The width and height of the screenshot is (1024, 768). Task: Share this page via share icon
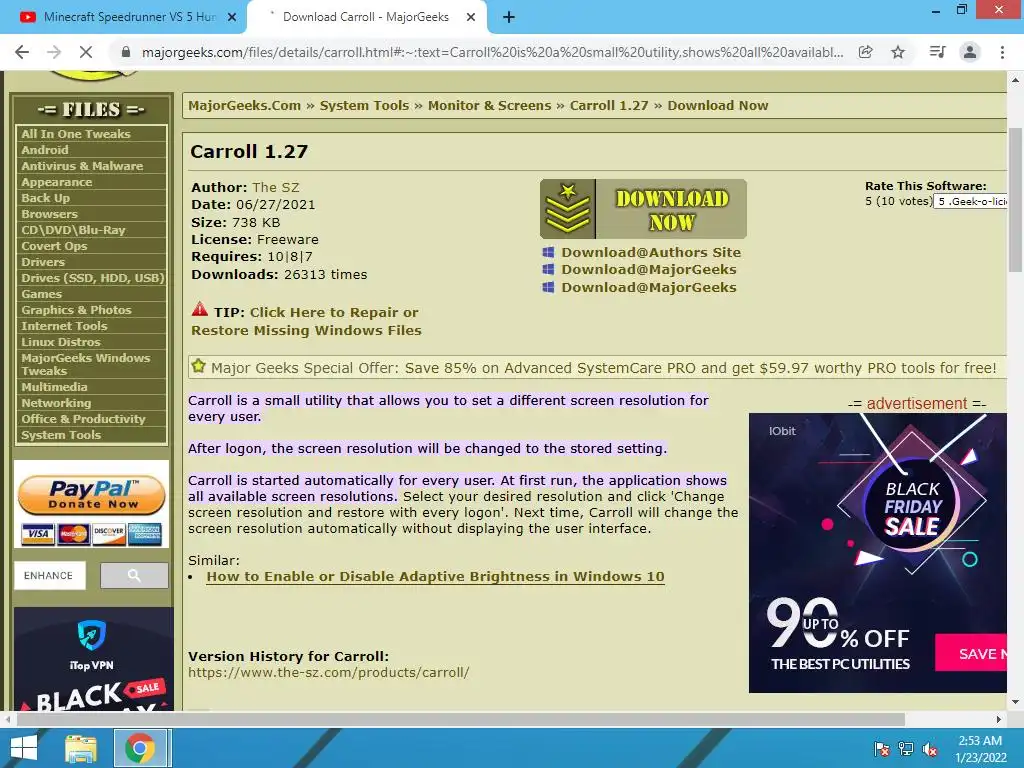866,52
